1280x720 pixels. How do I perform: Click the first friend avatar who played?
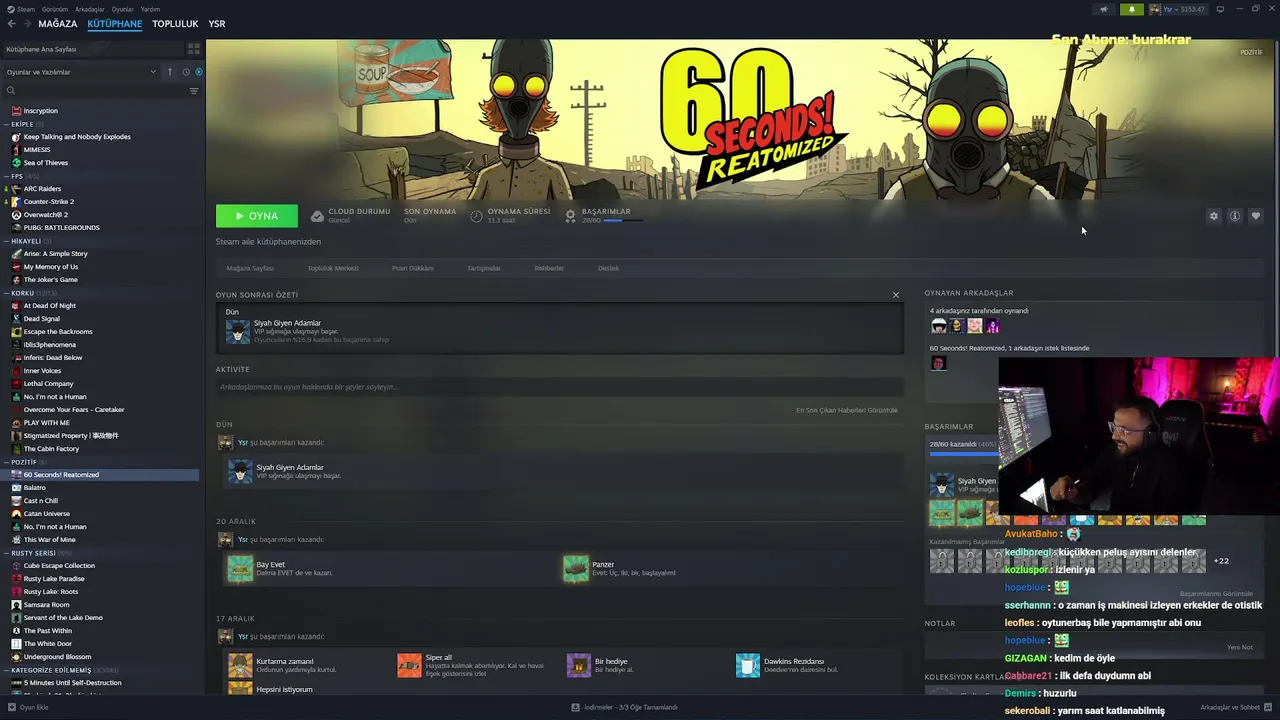pos(938,326)
